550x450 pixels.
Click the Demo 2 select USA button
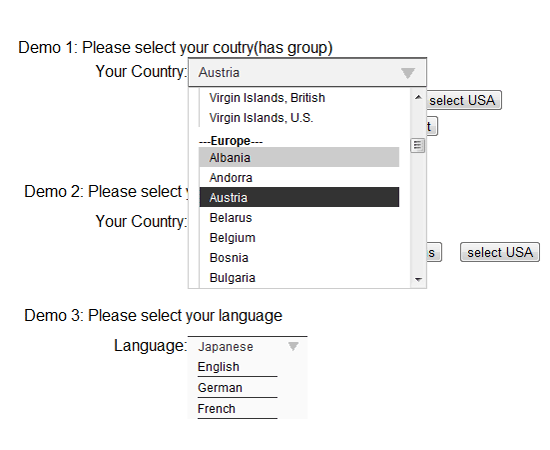tap(500, 252)
